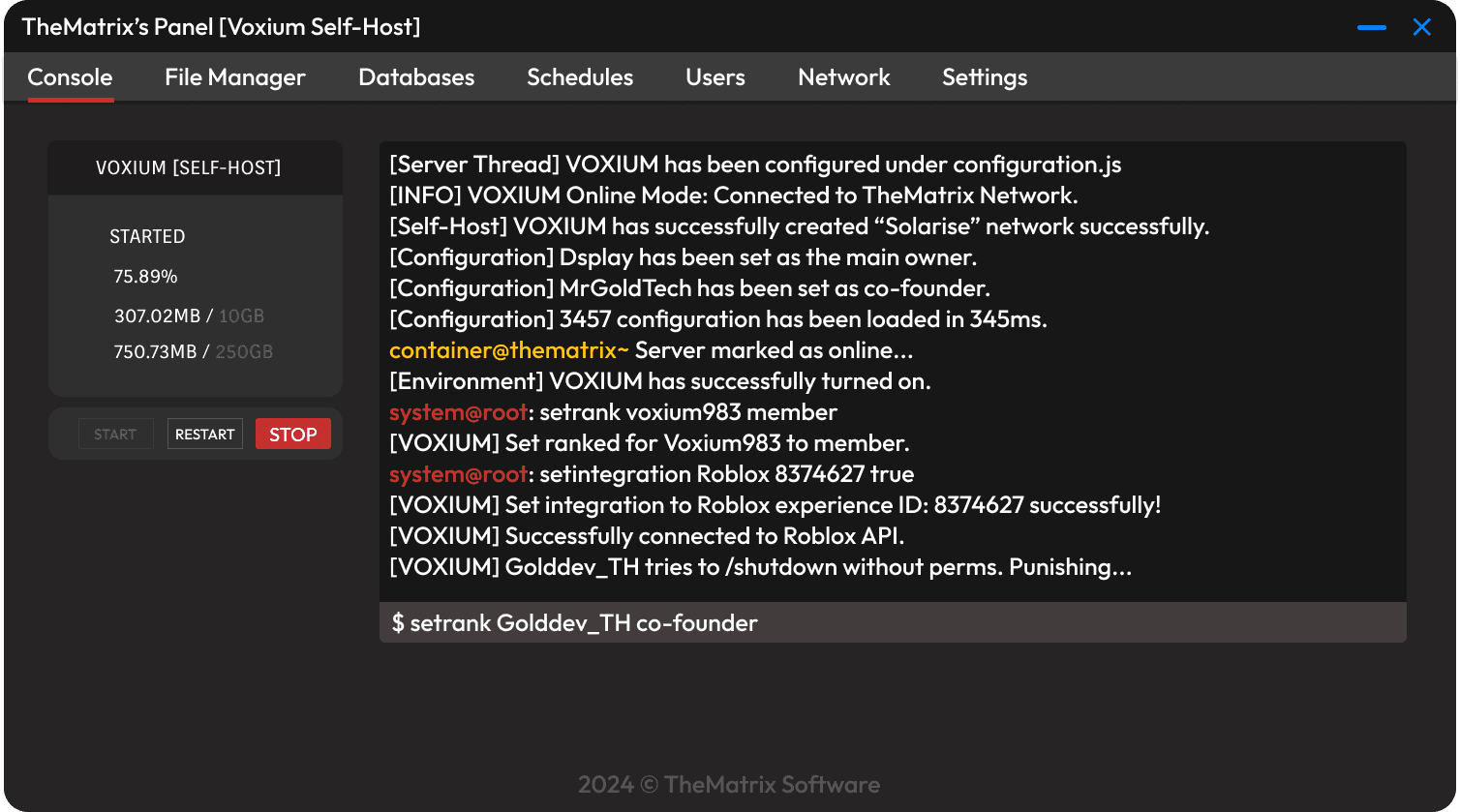Click the disk usage 750.73MB readout
The width and height of the screenshot is (1460, 812).
click(x=162, y=351)
